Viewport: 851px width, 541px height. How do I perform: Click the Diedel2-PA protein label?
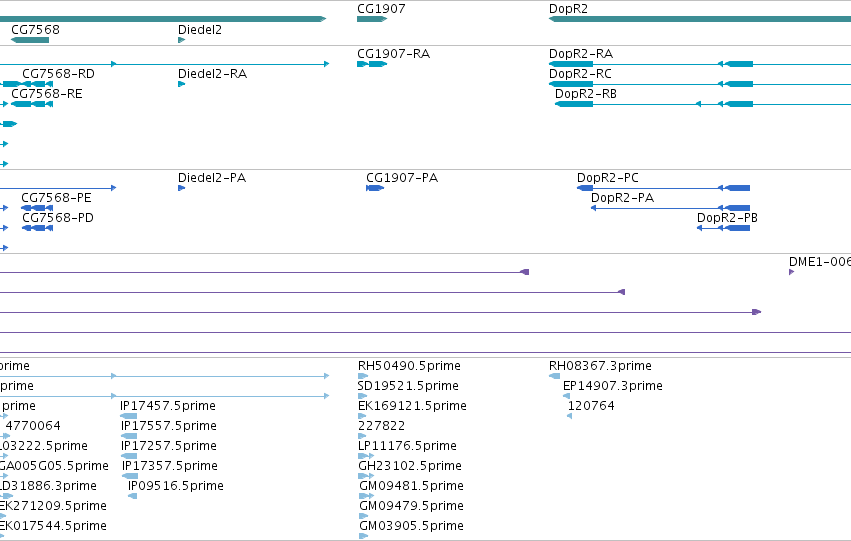click(212, 178)
